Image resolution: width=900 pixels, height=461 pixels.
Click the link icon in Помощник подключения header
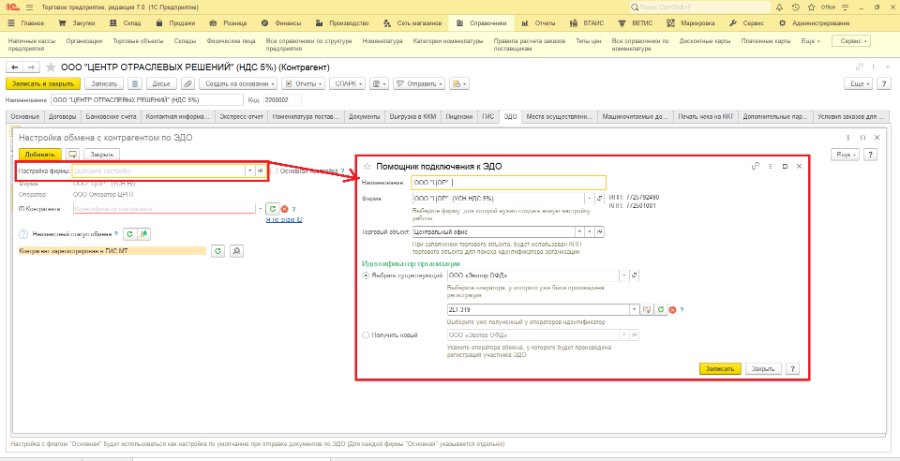tap(755, 166)
